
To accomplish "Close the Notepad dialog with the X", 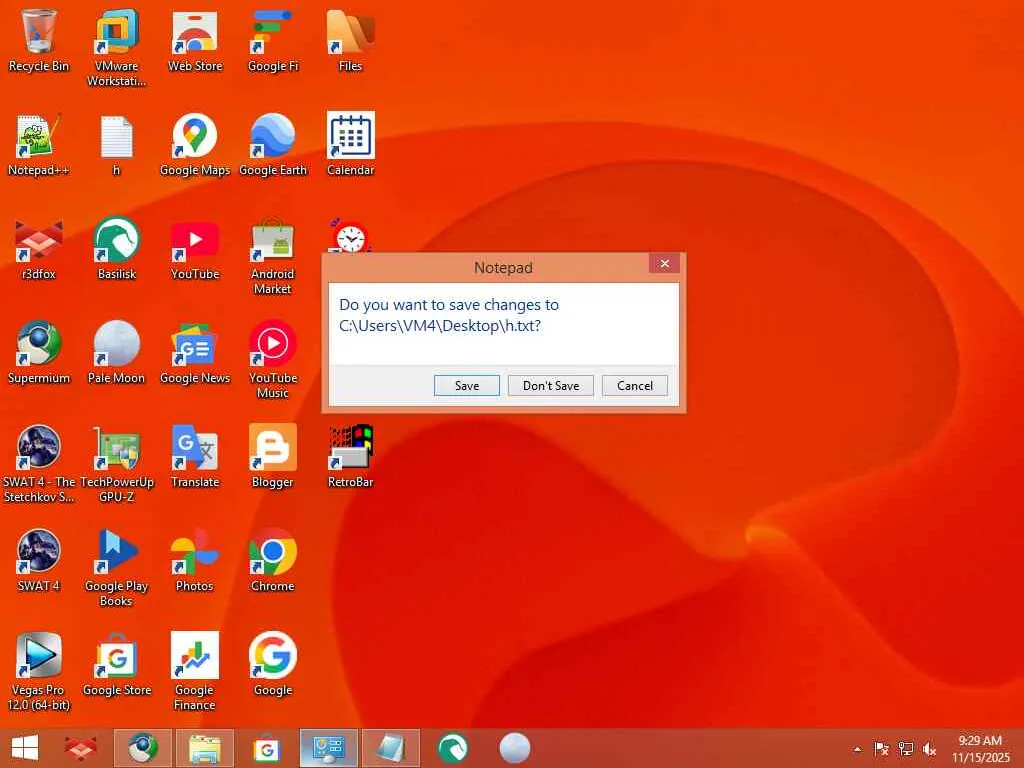I will (664, 263).
